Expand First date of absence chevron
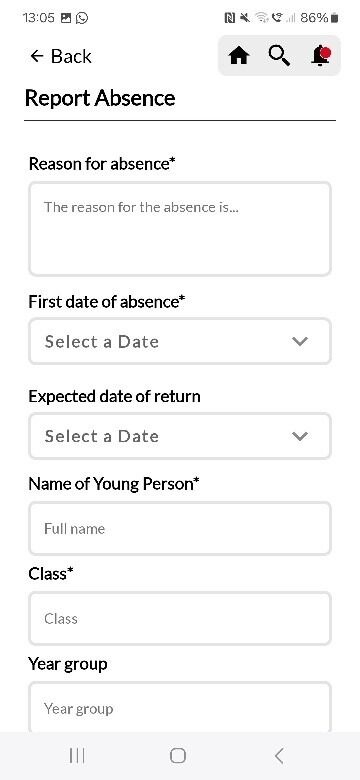This screenshot has height=780, width=360. (x=300, y=341)
